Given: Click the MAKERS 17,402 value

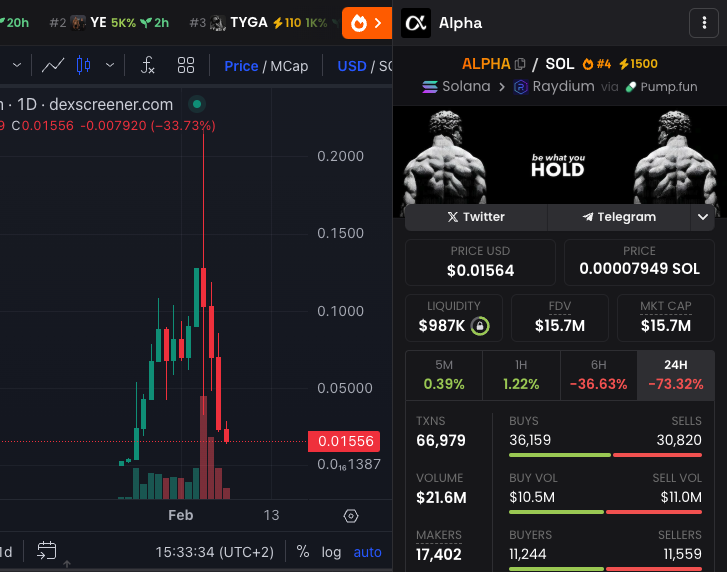Looking at the screenshot, I should coord(439,554).
